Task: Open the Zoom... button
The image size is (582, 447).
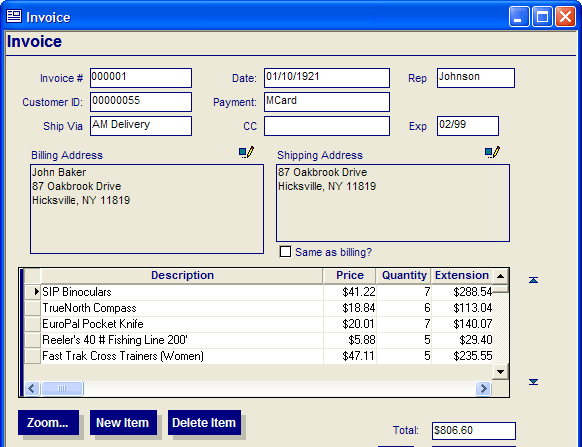Action: (x=48, y=422)
